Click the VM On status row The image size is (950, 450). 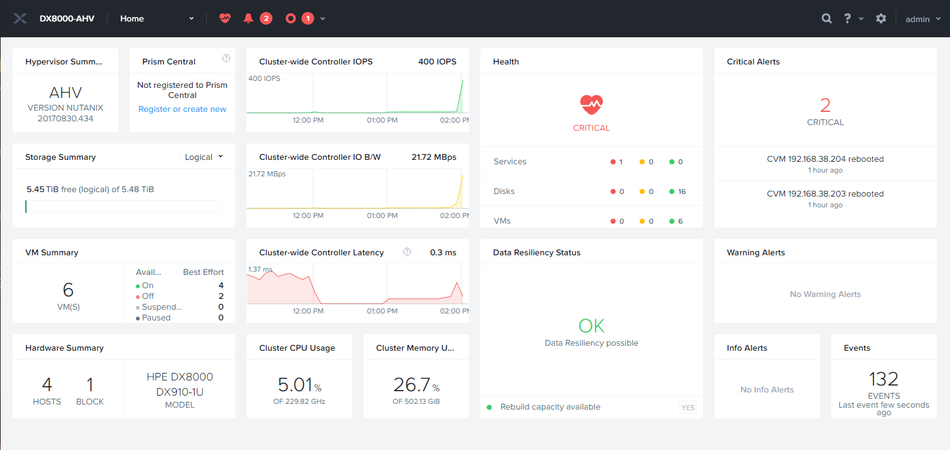tap(180, 285)
